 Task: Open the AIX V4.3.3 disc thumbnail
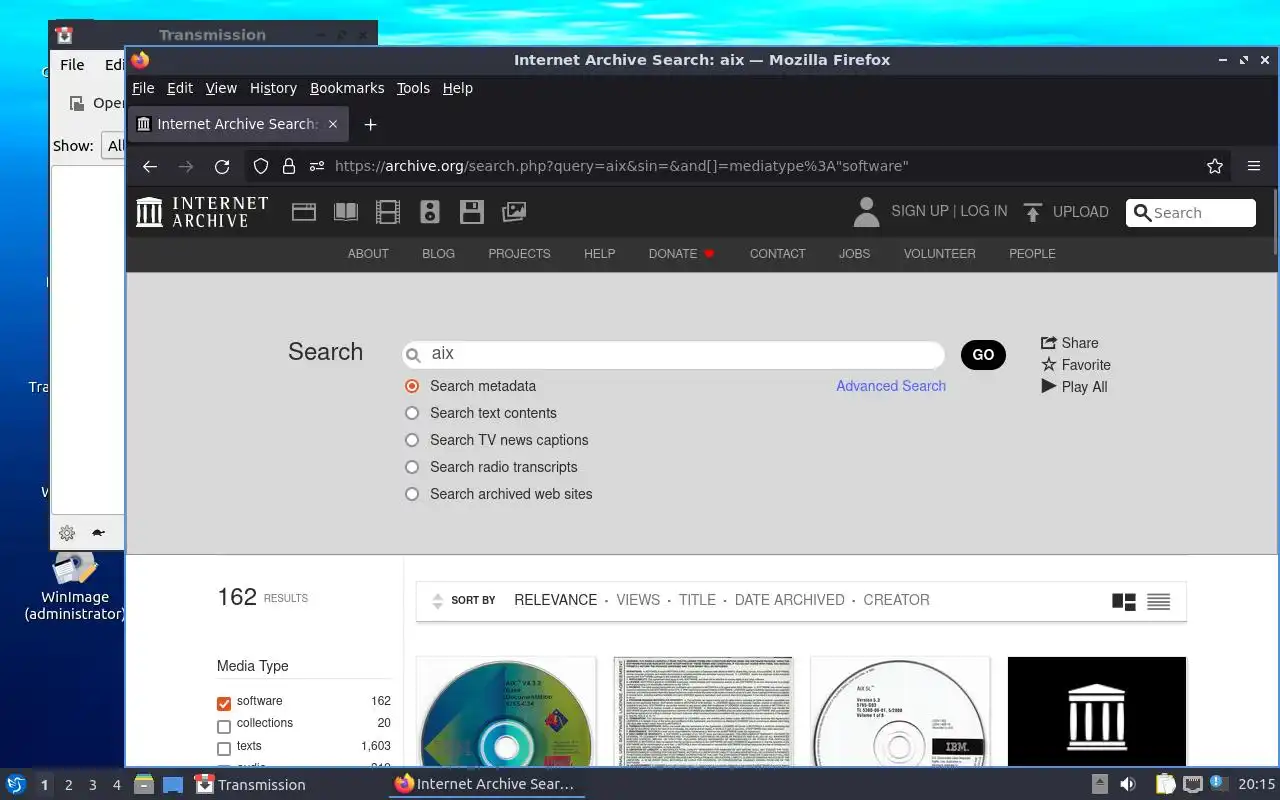click(x=506, y=712)
